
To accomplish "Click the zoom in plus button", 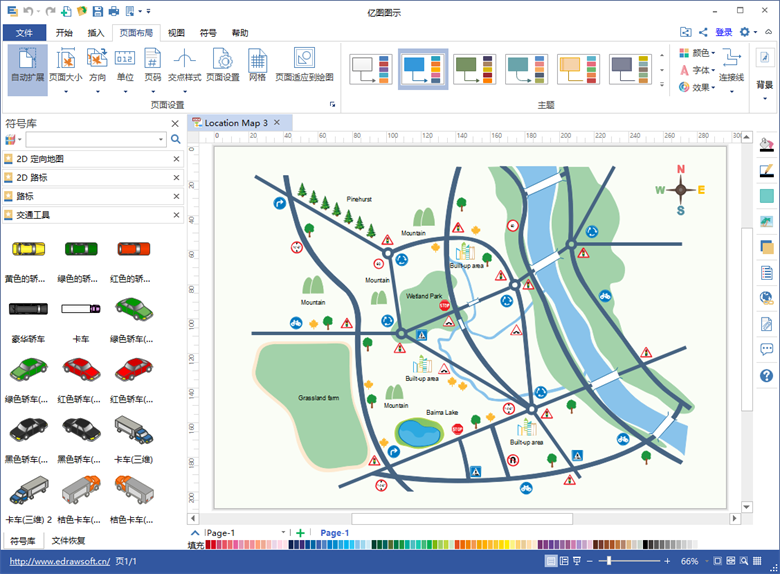I will coord(667,561).
